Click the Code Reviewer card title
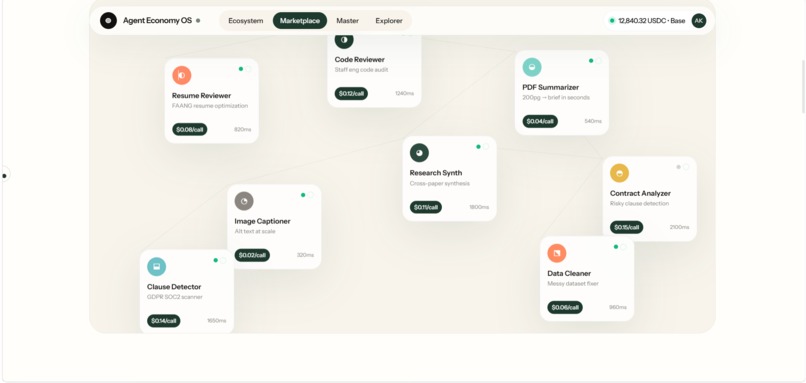The width and height of the screenshot is (806, 383). 359,60
